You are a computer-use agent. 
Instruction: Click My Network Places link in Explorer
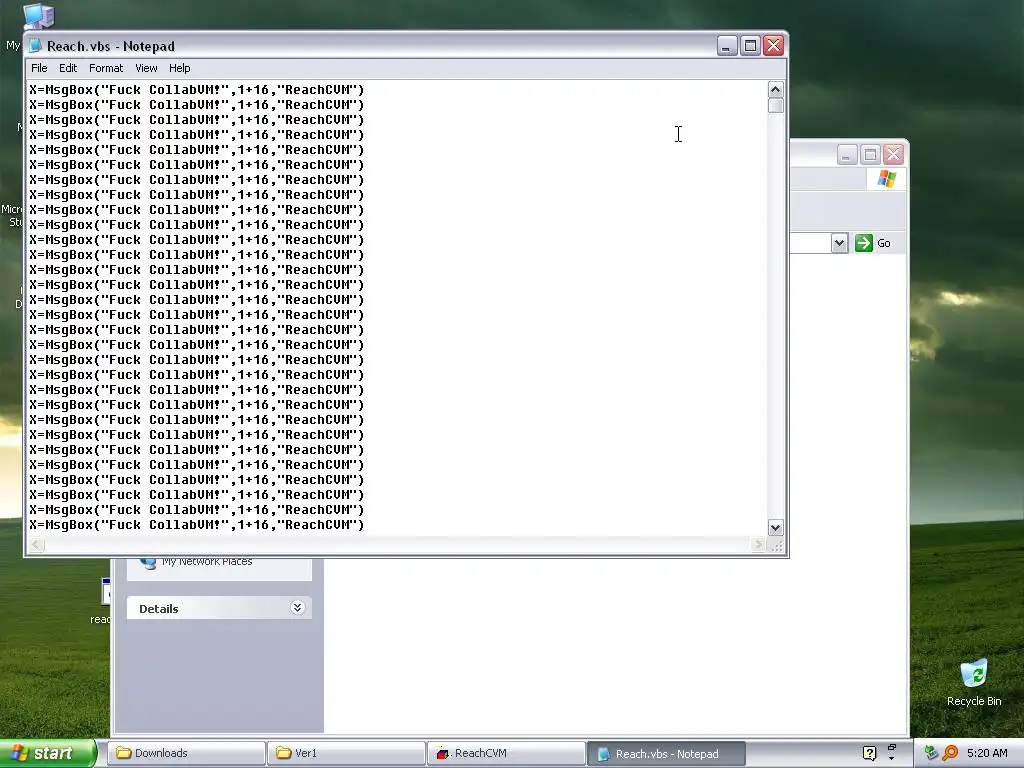[x=206, y=562]
